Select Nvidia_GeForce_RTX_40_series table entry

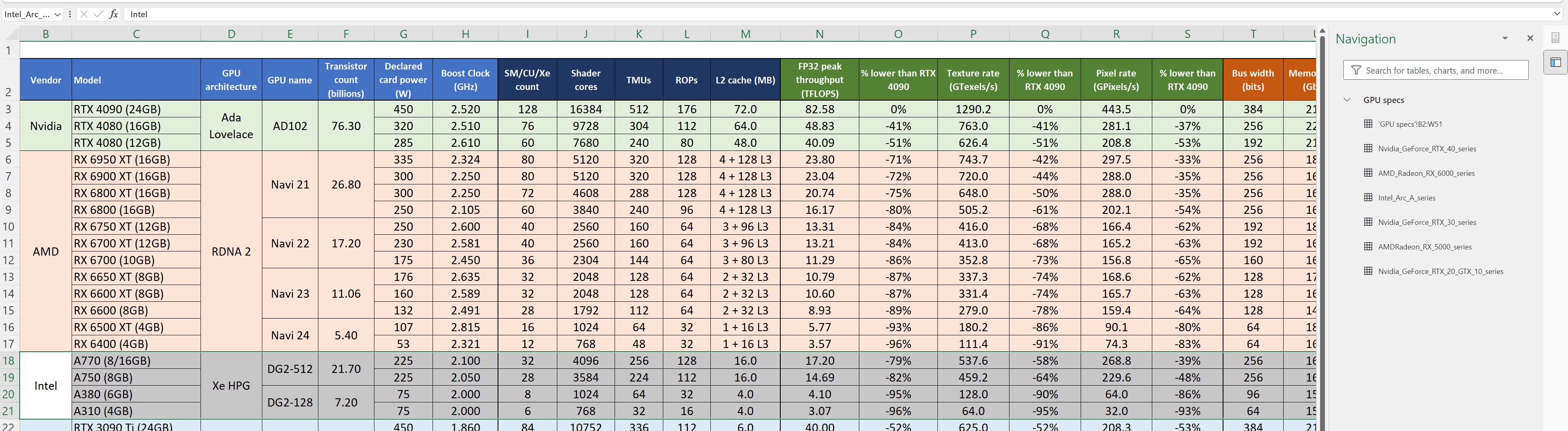click(x=1427, y=149)
